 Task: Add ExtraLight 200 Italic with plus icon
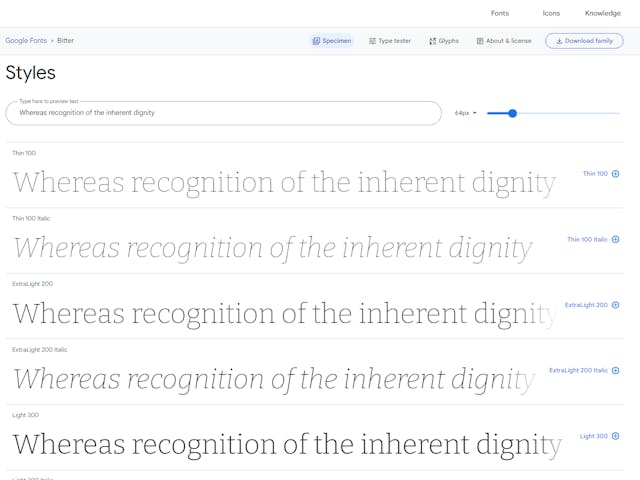pos(616,370)
